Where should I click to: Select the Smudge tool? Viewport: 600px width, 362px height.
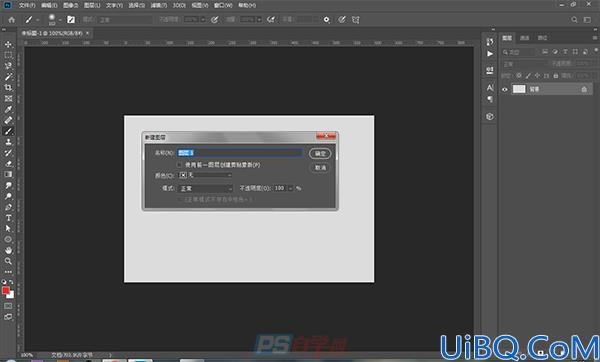8,185
